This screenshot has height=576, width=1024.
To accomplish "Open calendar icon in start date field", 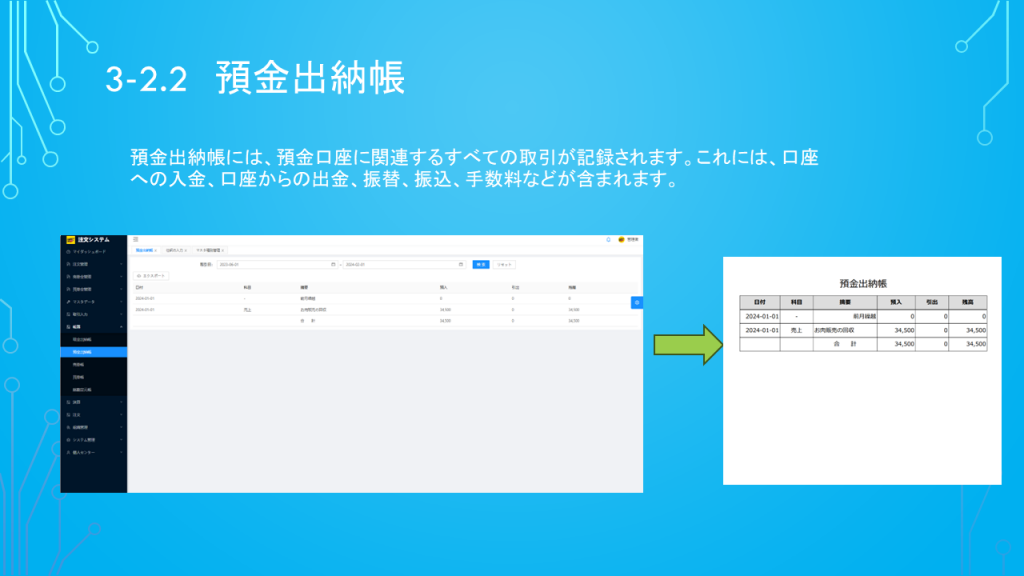I will 333,264.
